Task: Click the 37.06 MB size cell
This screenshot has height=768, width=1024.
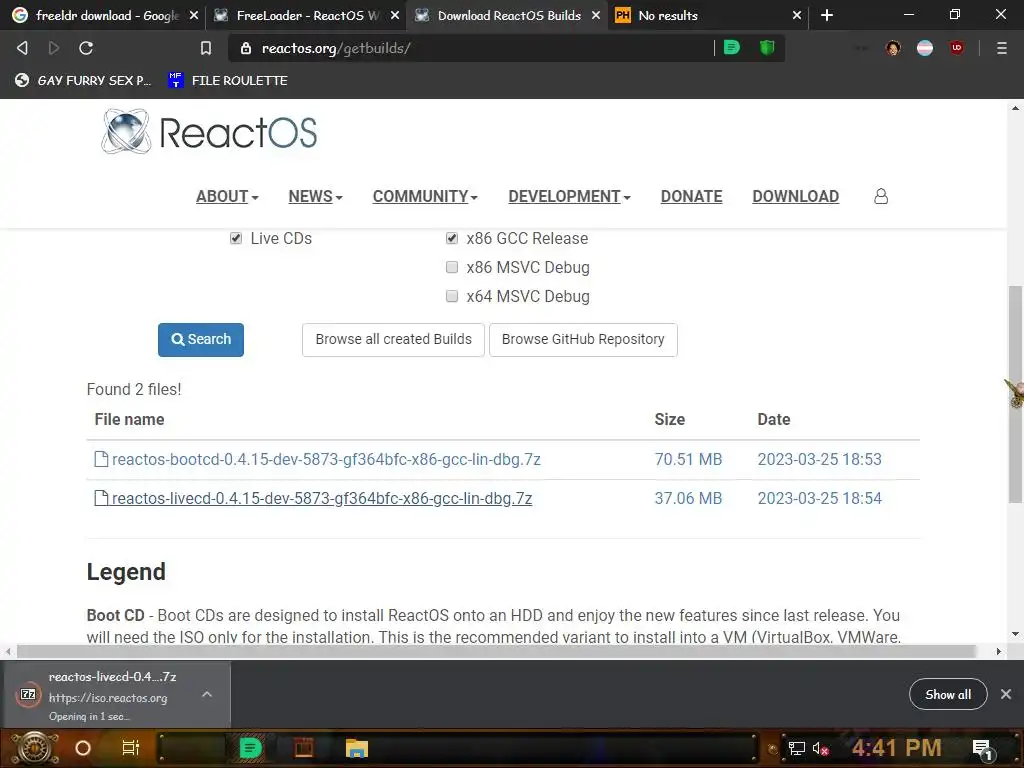Action: coord(688,498)
